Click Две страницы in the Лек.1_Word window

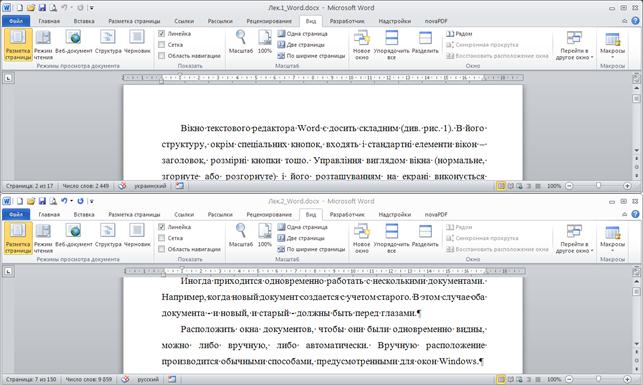pos(301,45)
